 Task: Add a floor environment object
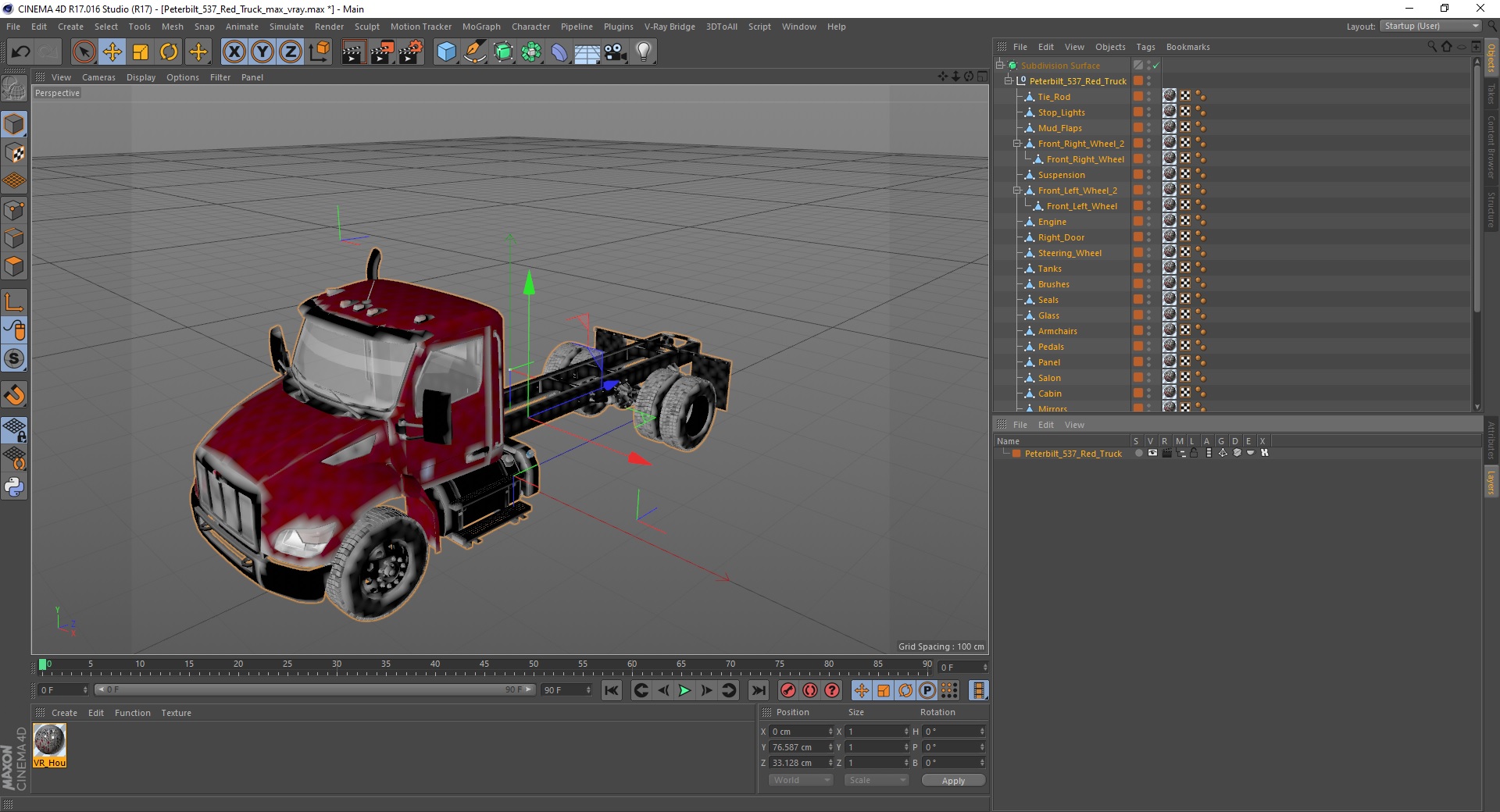587,52
